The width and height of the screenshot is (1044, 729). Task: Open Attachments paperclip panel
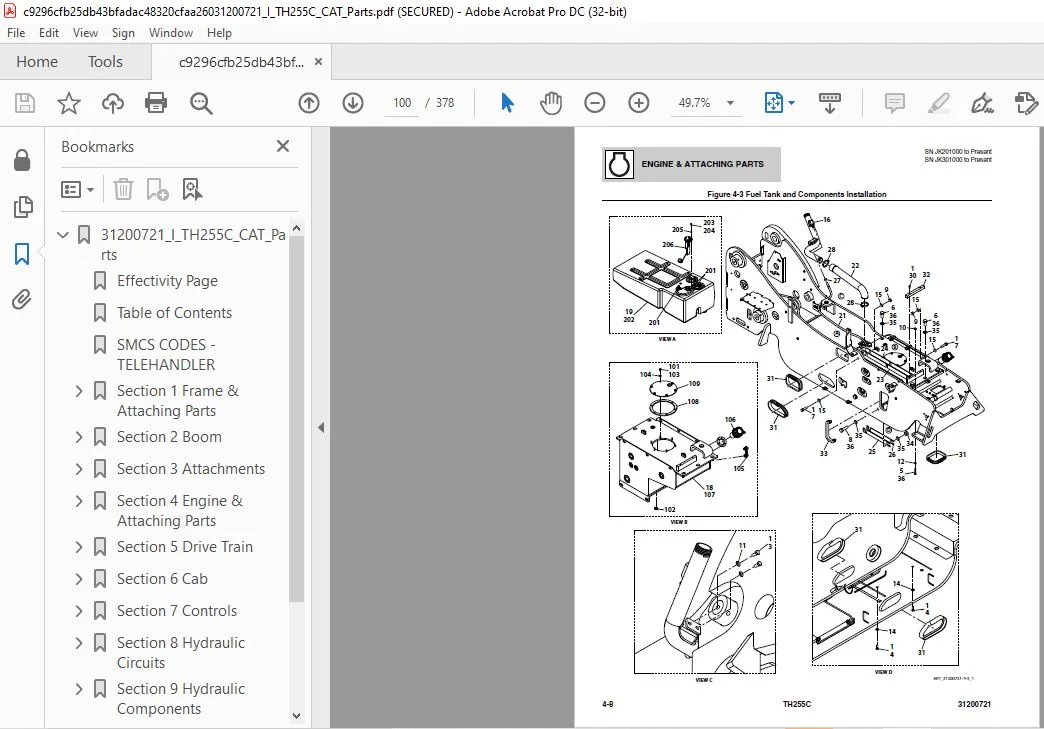[22, 300]
